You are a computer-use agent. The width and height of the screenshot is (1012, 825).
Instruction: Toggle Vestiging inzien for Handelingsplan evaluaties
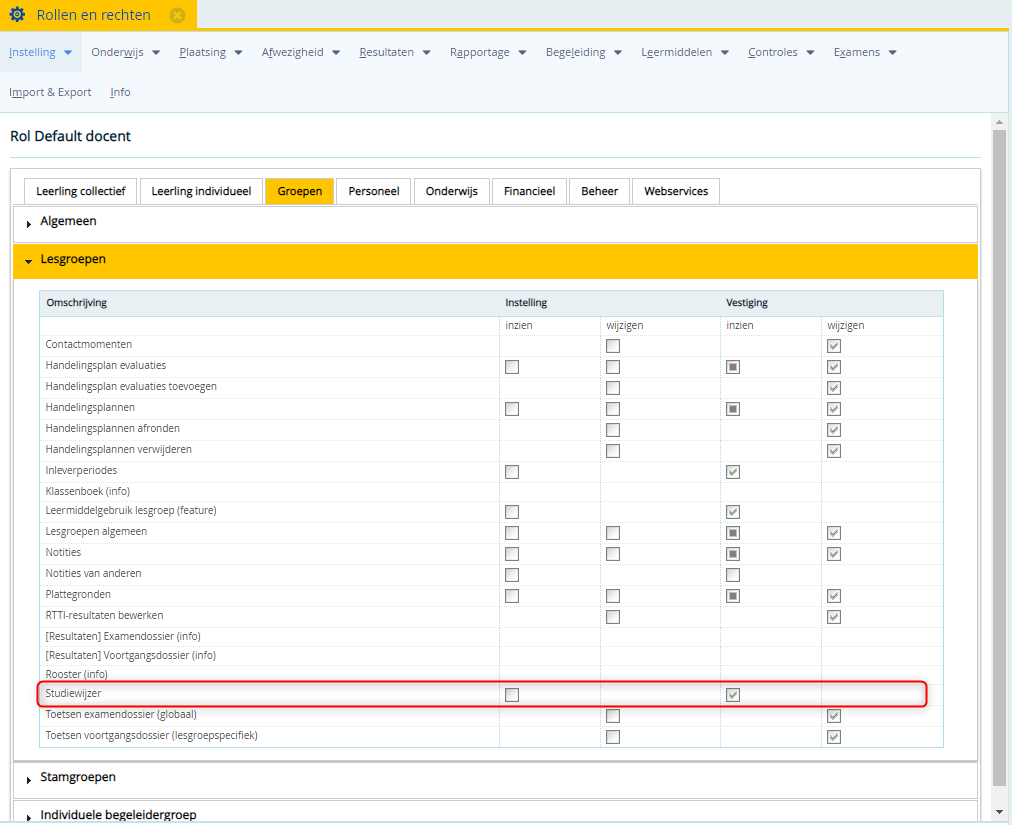[733, 367]
